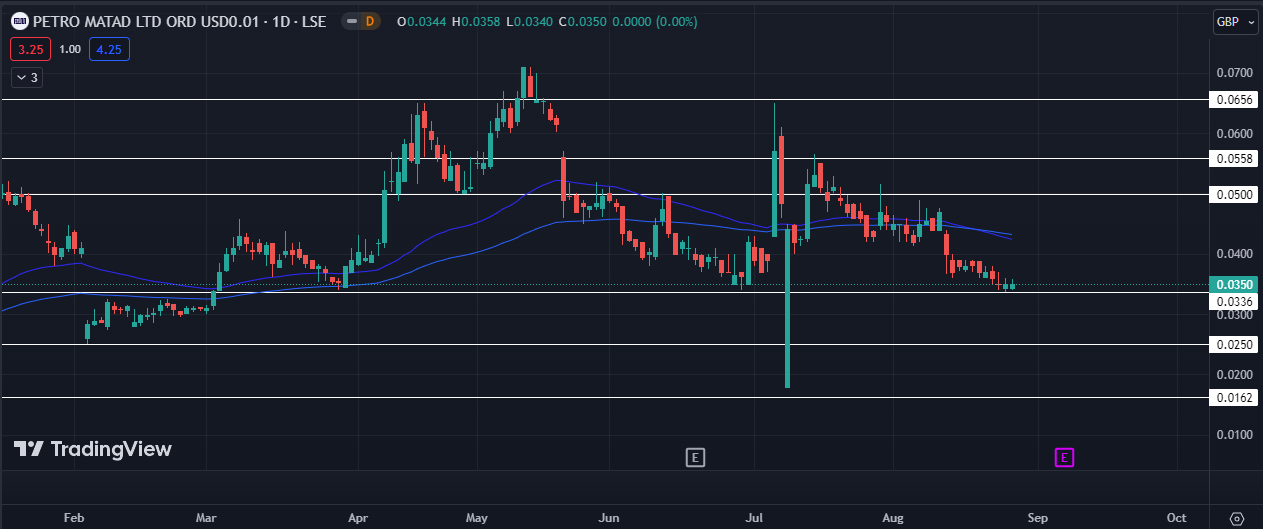Open chart settings hexagon icon
The height and width of the screenshot is (529, 1263).
tap(1237, 518)
